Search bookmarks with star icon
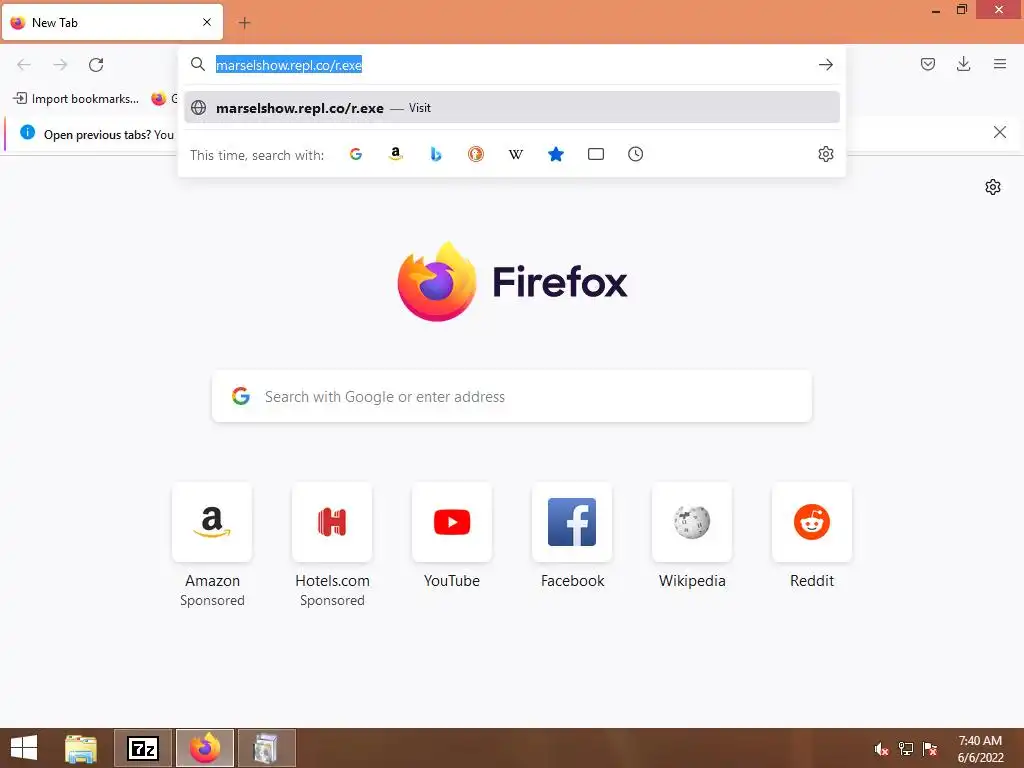Viewport: 1024px width, 768px height. pos(556,154)
